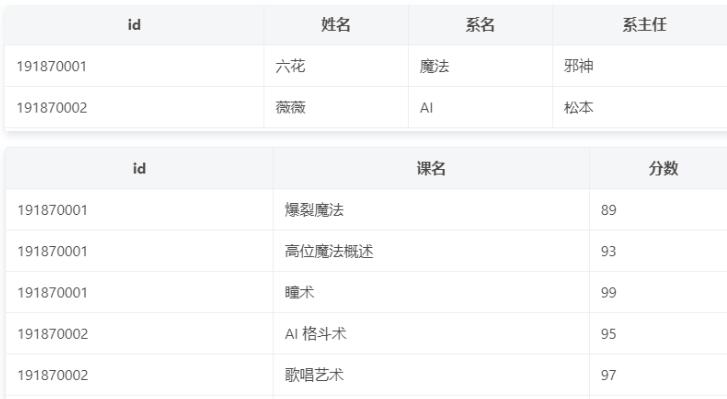Image resolution: width=727 pixels, height=399 pixels.
Task: Click the 系主任 column header
Action: click(644, 25)
